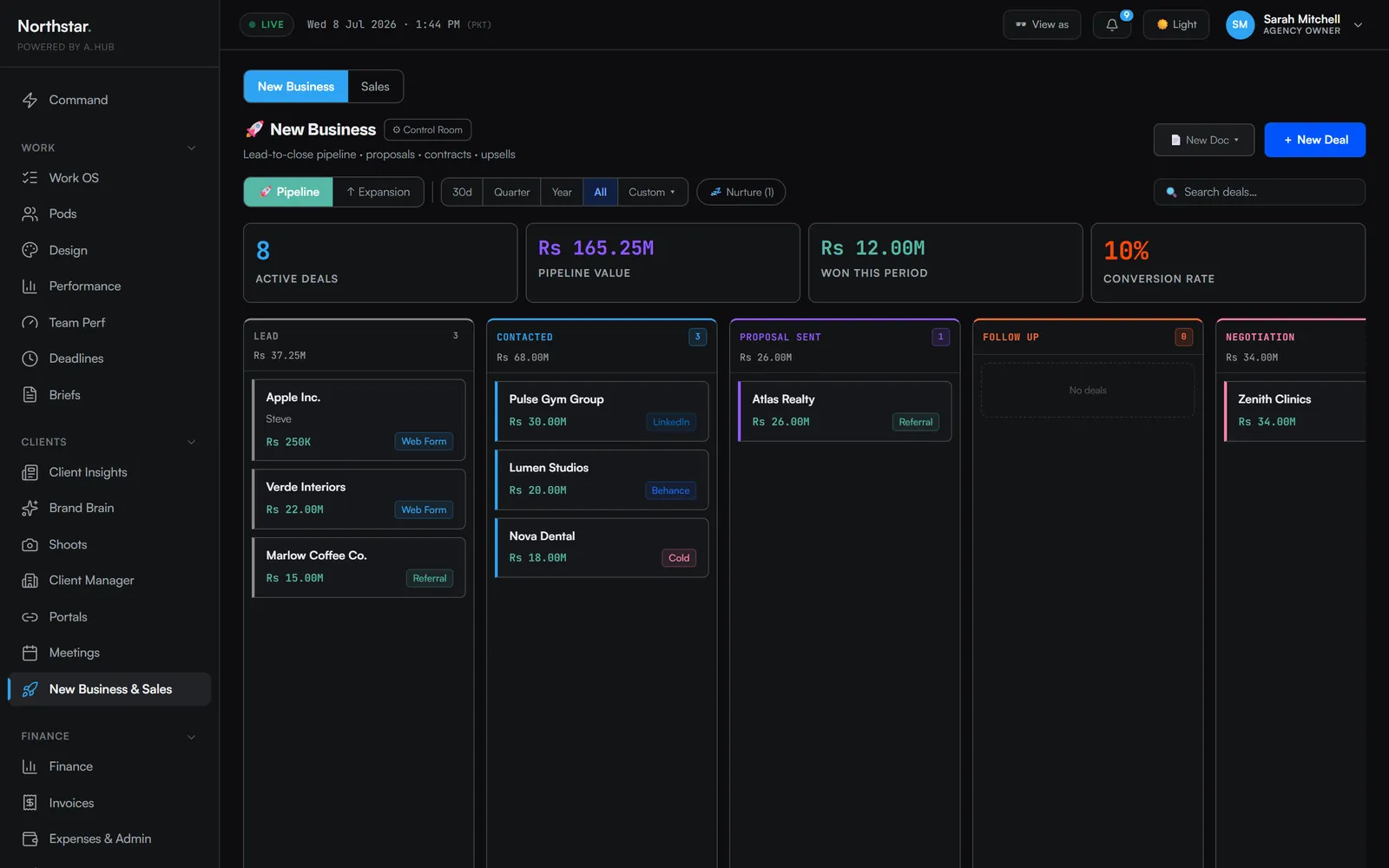Screen dimensions: 1389x868
Task: Open Command via its lightning icon
Action: point(30,100)
